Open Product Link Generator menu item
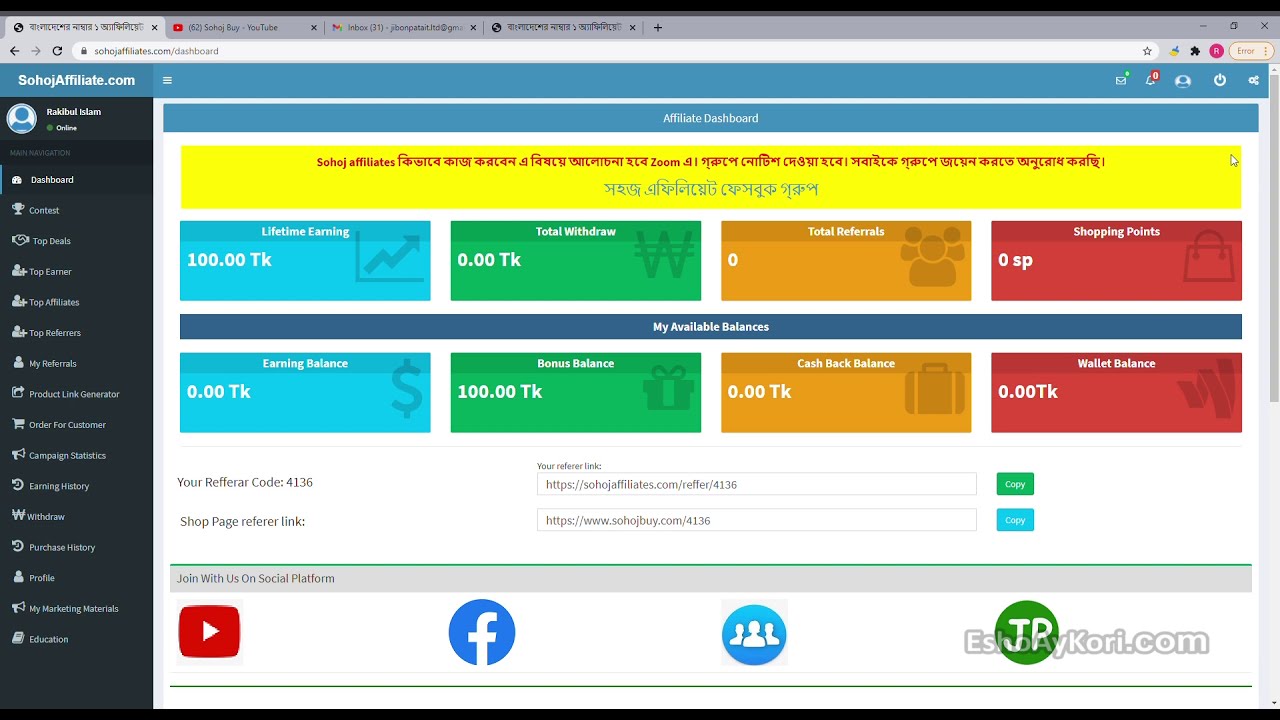The width and height of the screenshot is (1280, 720). coord(74,394)
